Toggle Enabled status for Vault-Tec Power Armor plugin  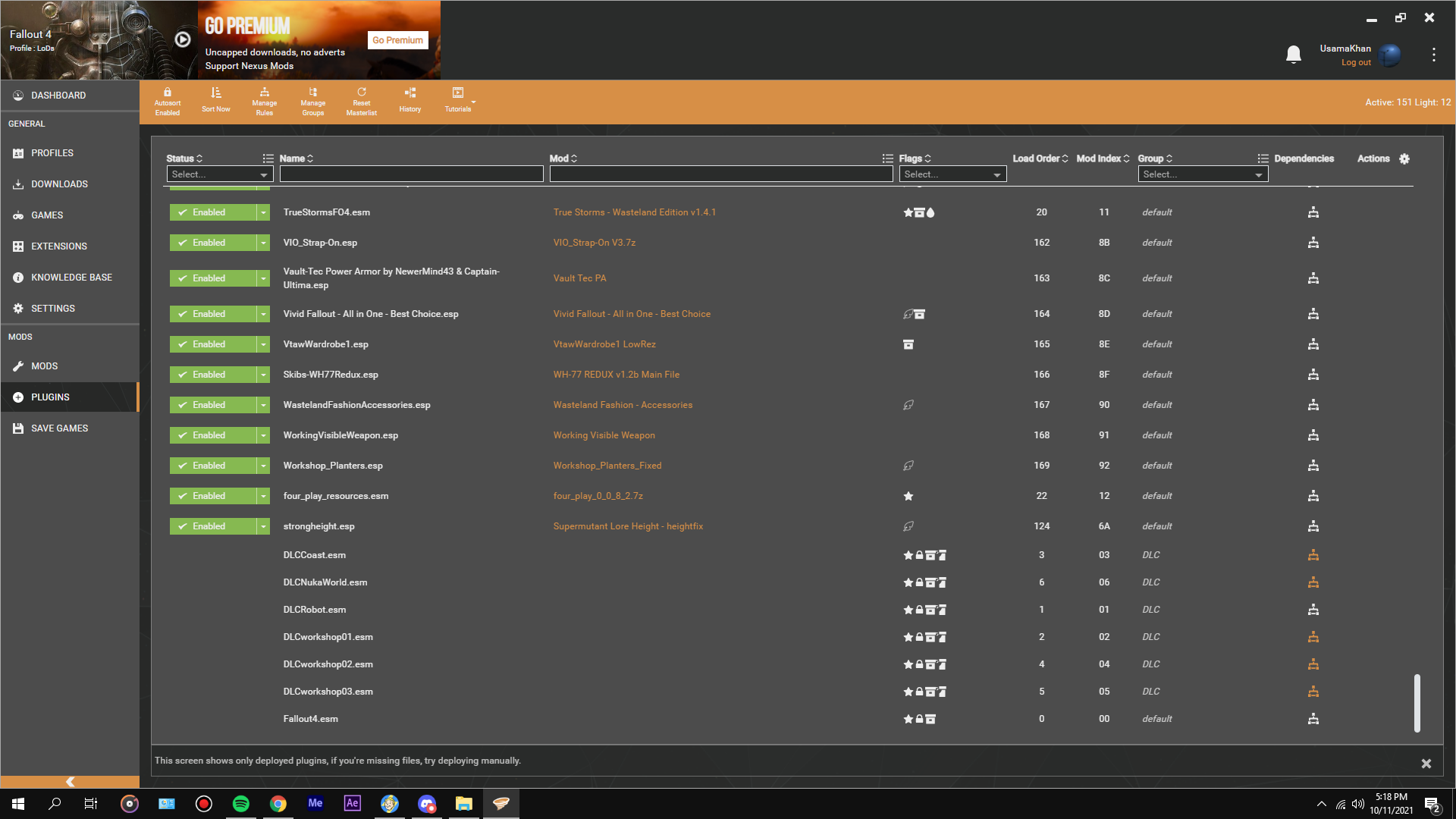click(x=213, y=278)
